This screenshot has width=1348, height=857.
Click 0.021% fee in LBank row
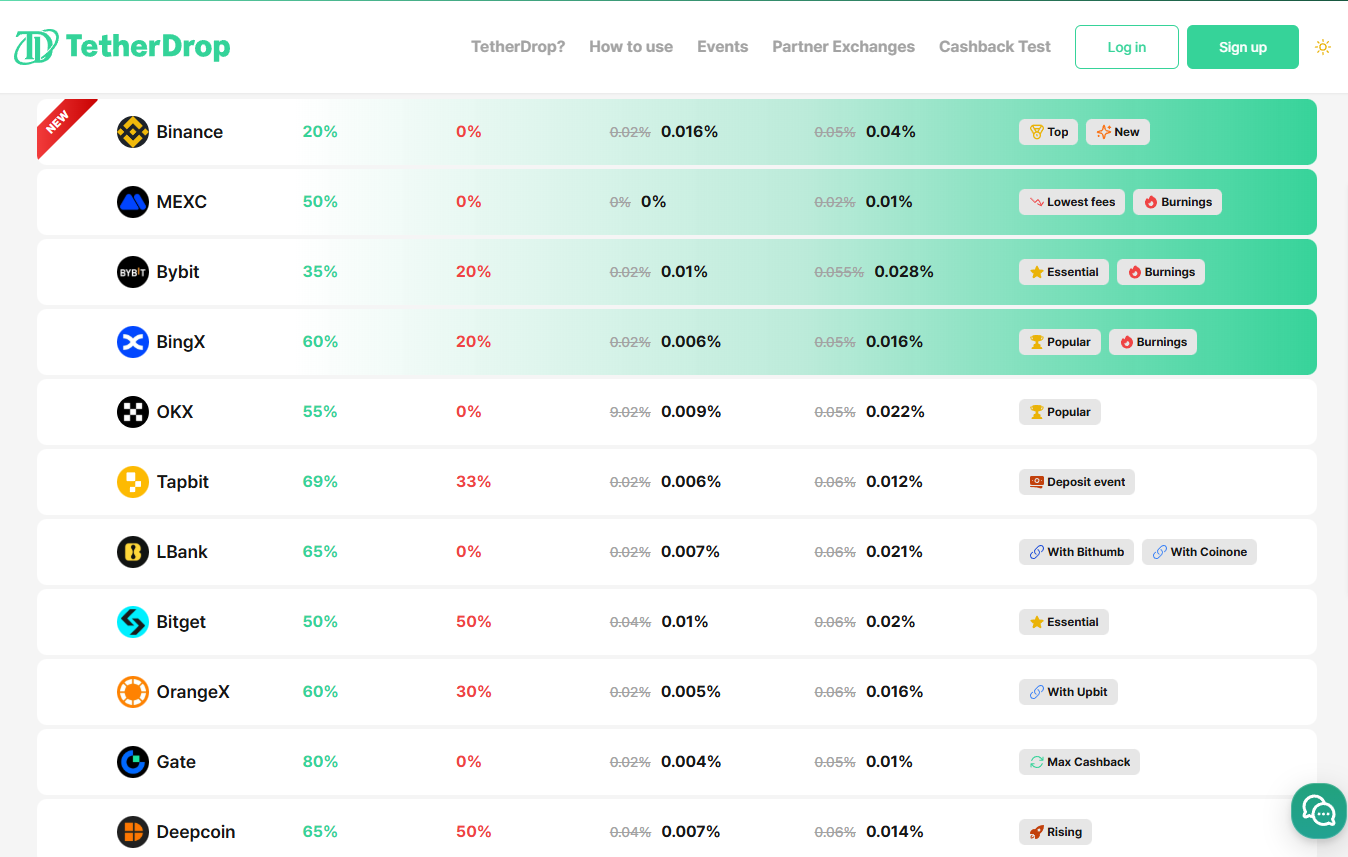click(894, 552)
